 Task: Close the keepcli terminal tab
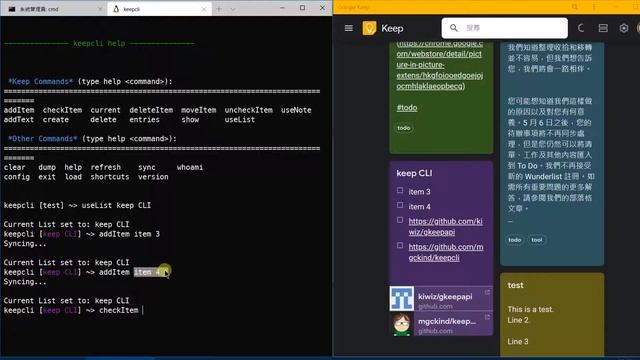pyautogui.click(x=204, y=9)
